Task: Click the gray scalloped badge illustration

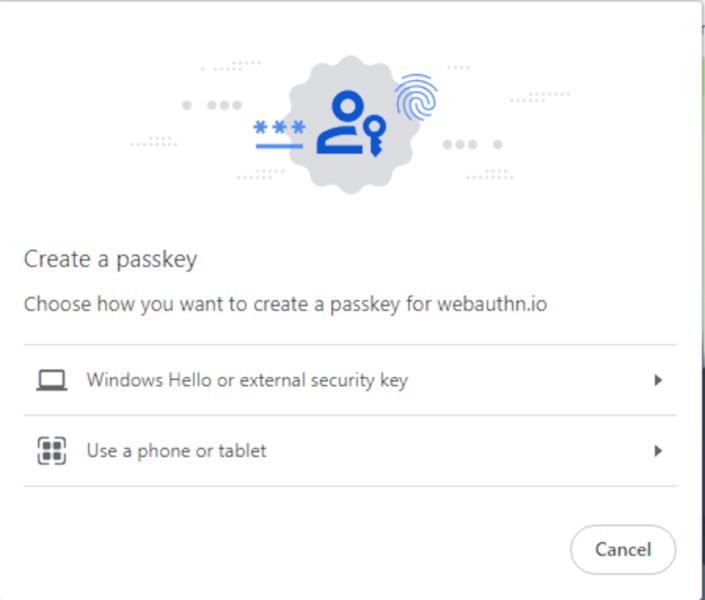Action: [351, 125]
